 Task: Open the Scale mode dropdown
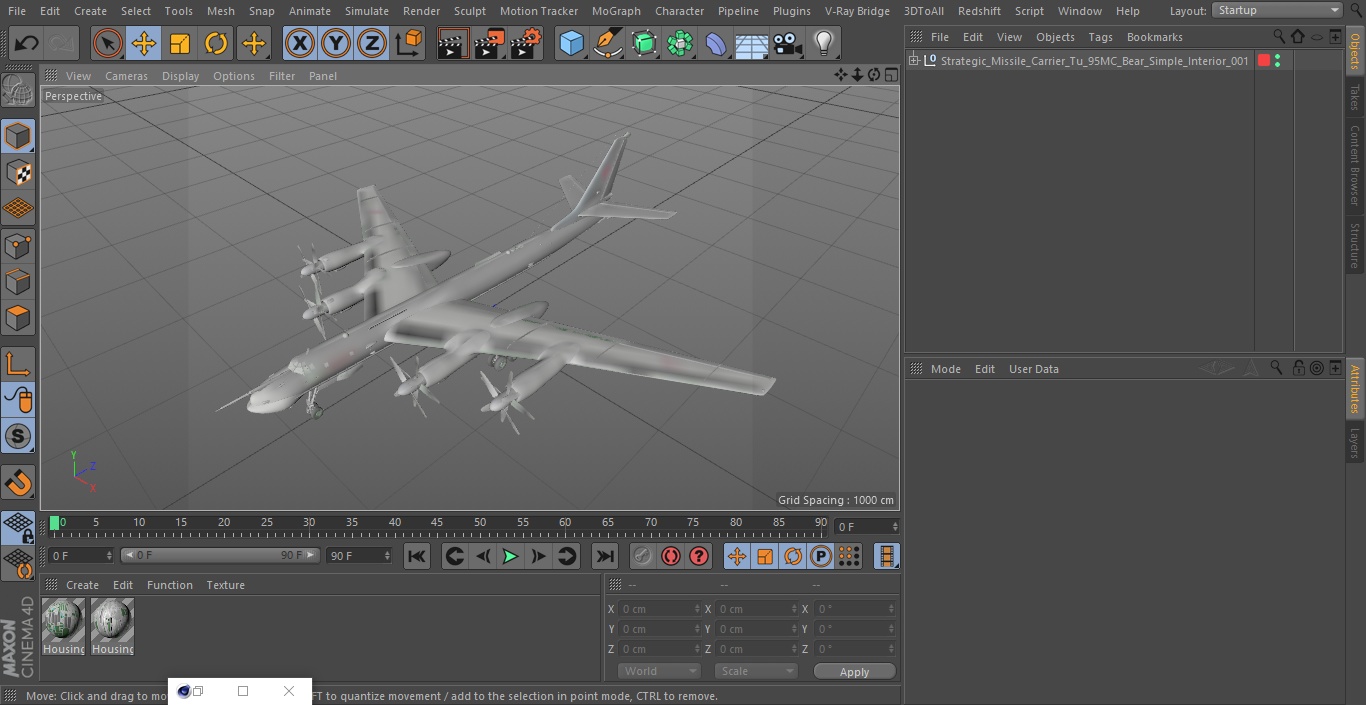pos(756,671)
